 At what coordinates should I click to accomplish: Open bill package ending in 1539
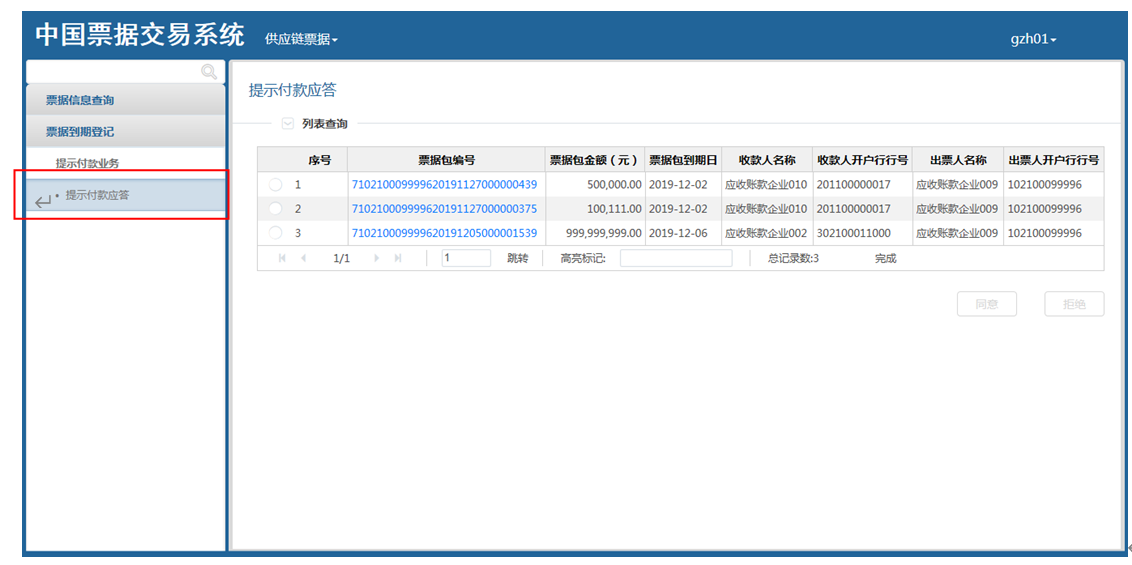pyautogui.click(x=444, y=233)
